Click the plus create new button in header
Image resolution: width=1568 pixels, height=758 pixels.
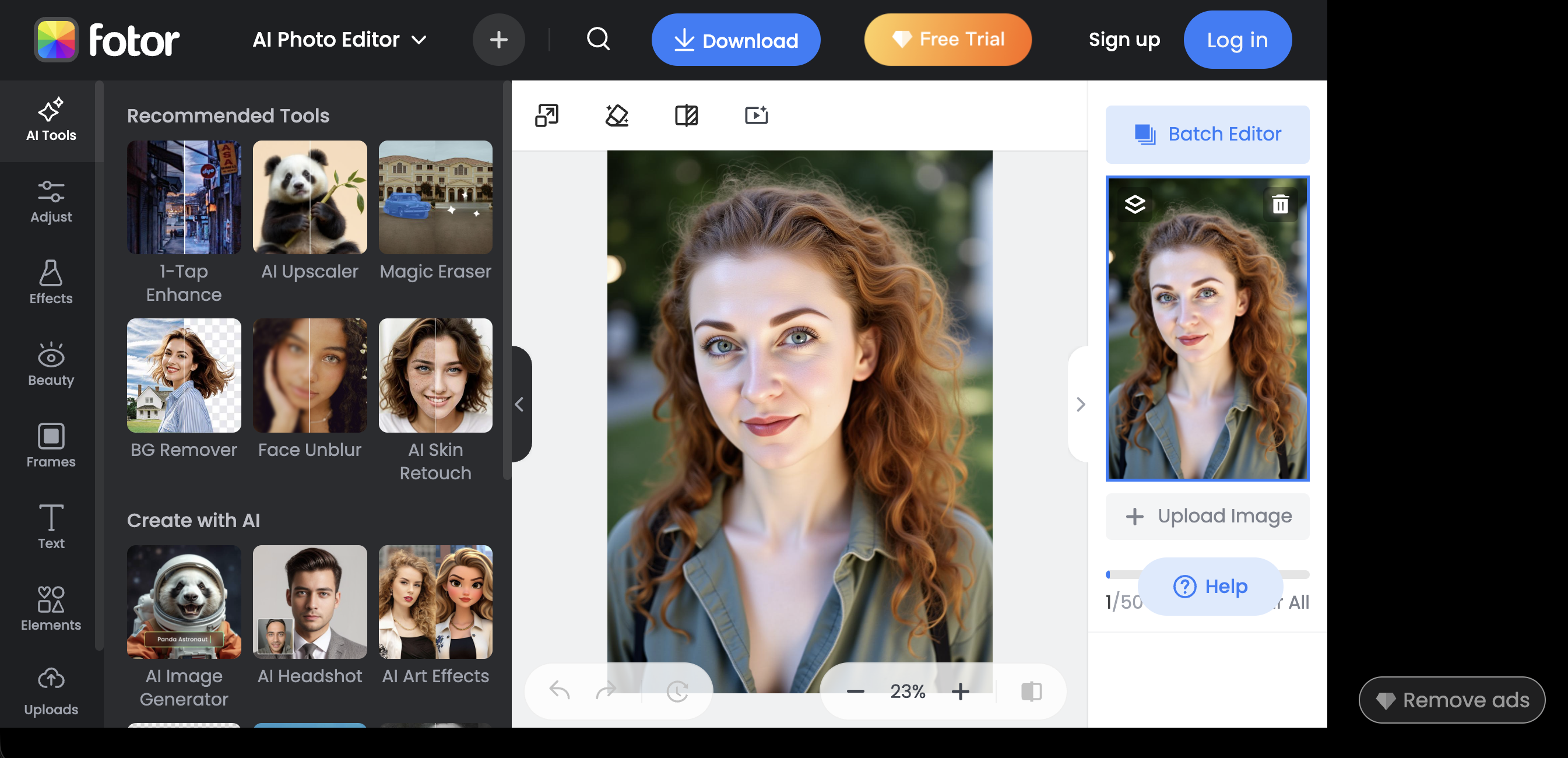pyautogui.click(x=498, y=40)
